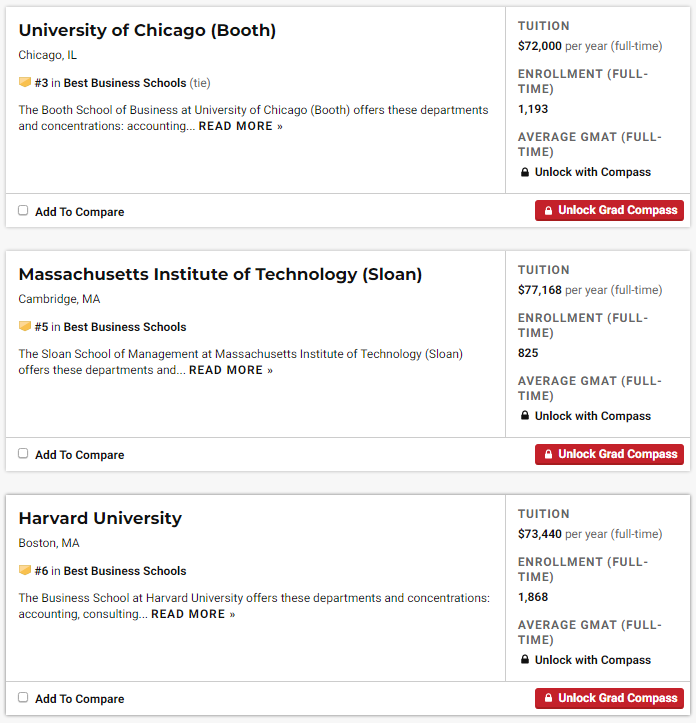
Task: Open the Massachusetts Institute of Technology (Sloan) link
Action: (220, 275)
